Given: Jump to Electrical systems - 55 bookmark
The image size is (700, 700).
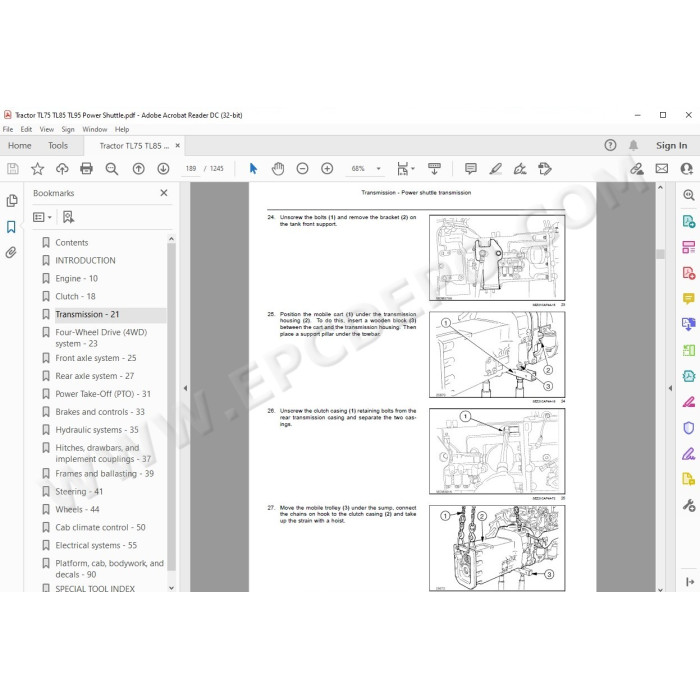Looking at the screenshot, I should 96,545.
